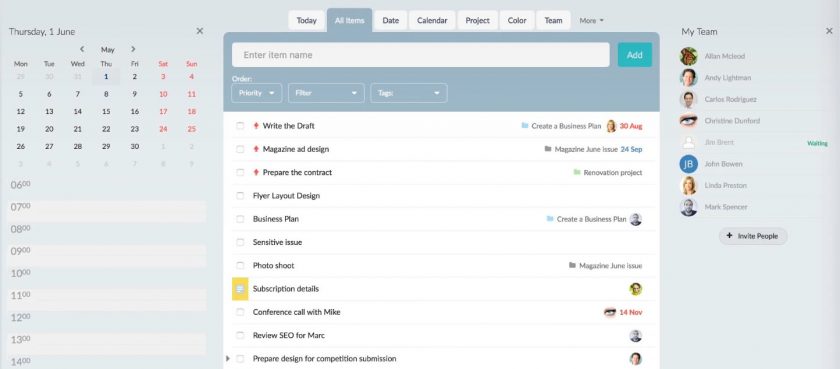Click John Bowen's JB initials avatar

[x=688, y=164]
